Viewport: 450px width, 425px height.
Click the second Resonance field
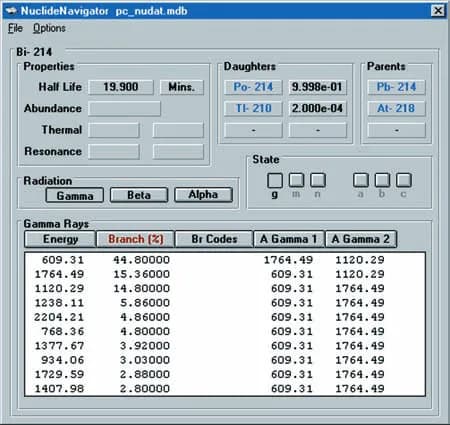178,151
